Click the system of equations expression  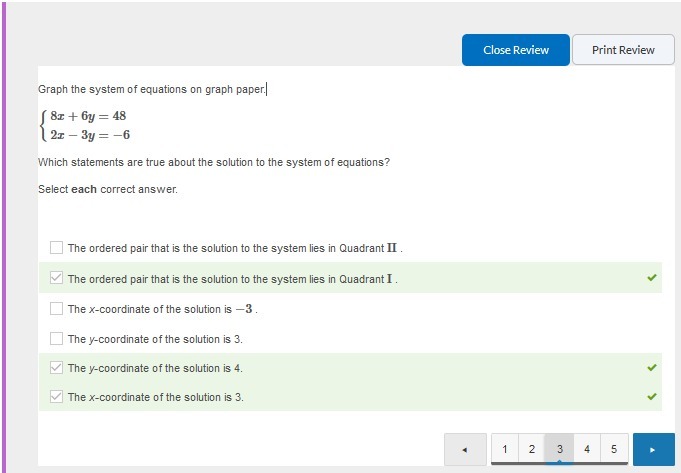pyautogui.click(x=84, y=125)
